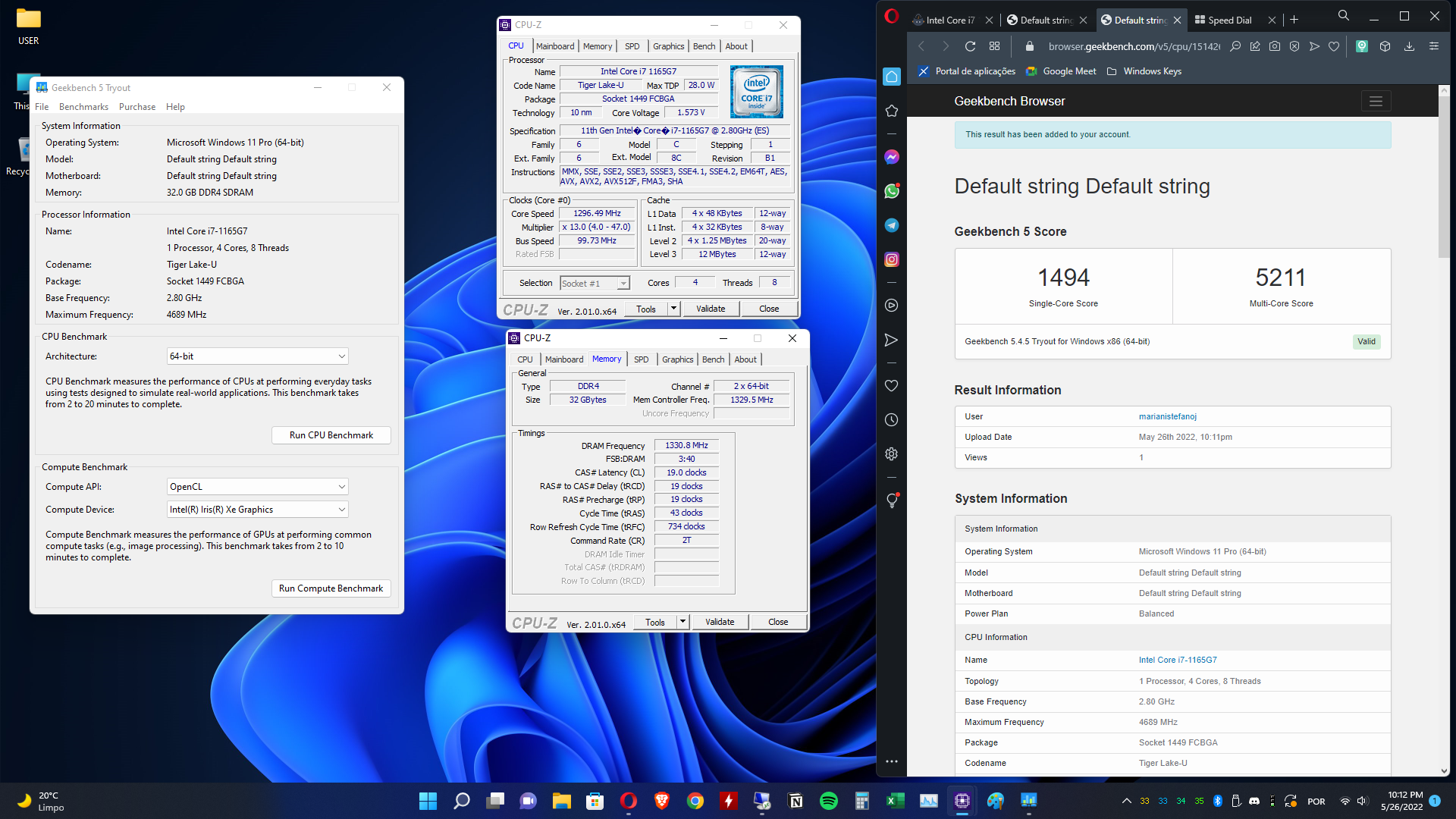The image size is (1456, 819).
Task: Open Help menu in Geekbench
Action: coord(175,107)
